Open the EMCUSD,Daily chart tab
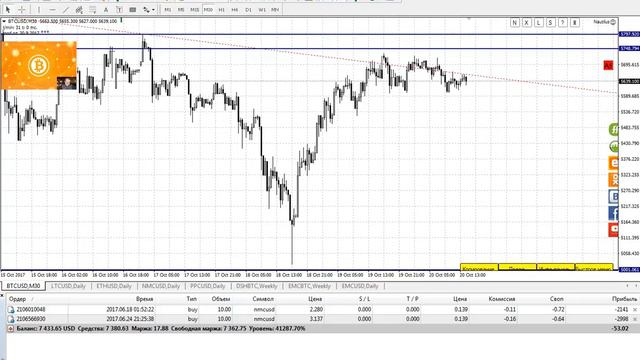This screenshot has width=640, height=360. [360, 286]
